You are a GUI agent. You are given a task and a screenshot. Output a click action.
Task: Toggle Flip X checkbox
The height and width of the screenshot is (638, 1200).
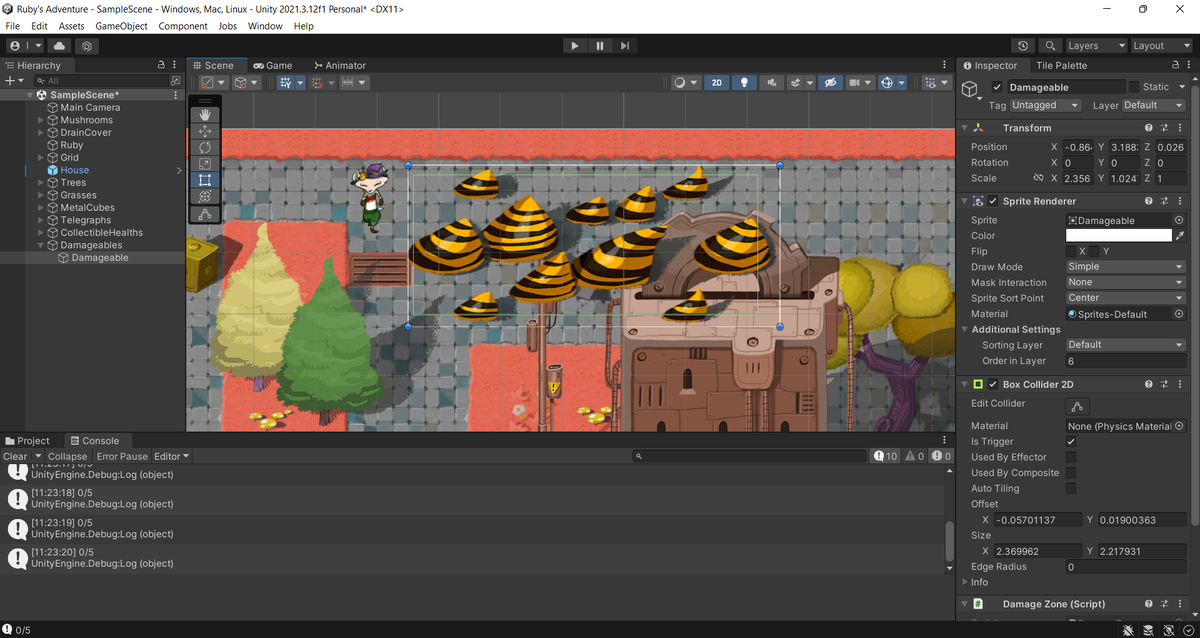pyautogui.click(x=1071, y=251)
